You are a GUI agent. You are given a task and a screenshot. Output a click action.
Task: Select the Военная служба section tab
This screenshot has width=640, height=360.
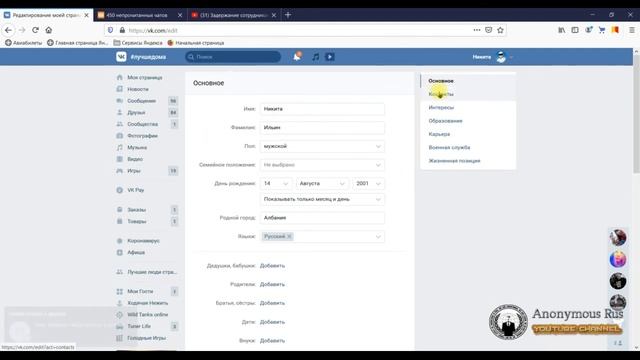click(468, 147)
